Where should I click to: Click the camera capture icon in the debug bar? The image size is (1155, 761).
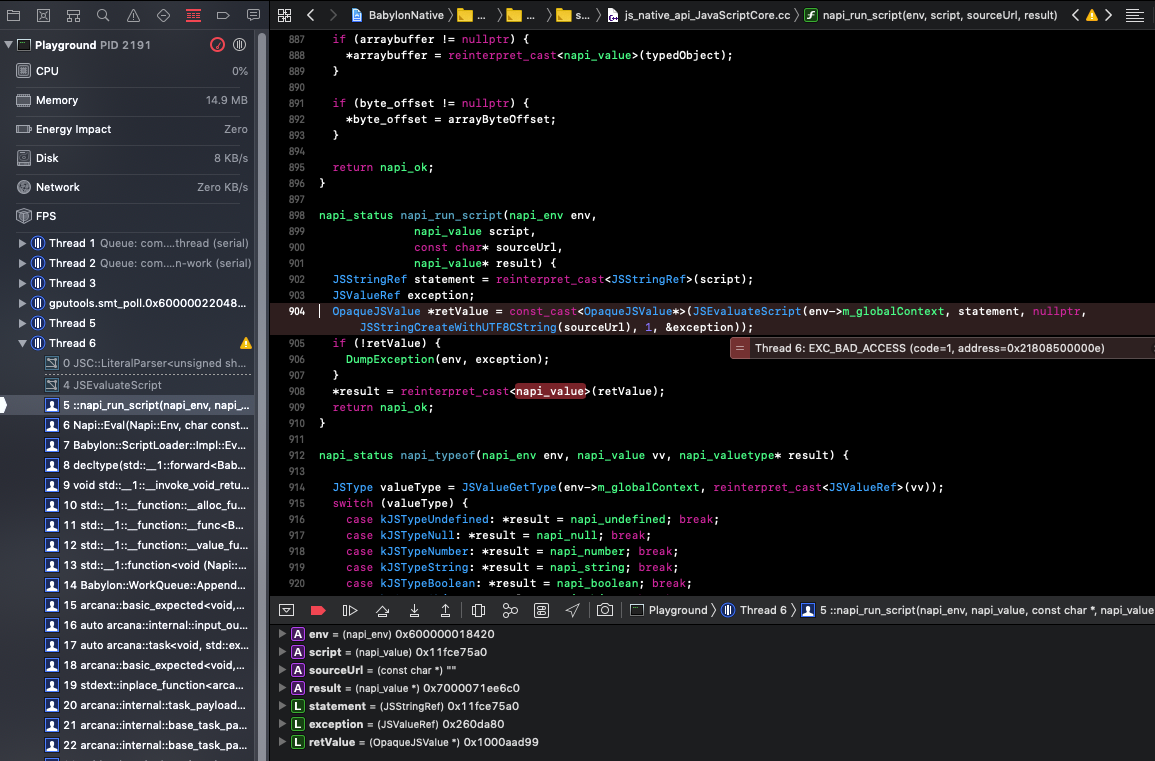[x=605, y=610]
